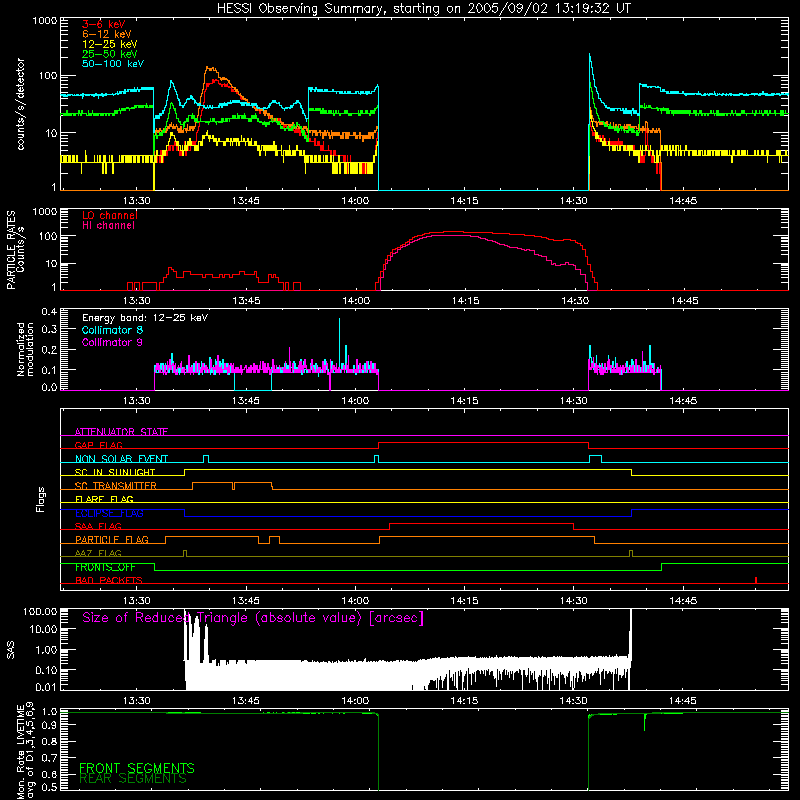Click the livetime dip near 14:40

pos(644,722)
